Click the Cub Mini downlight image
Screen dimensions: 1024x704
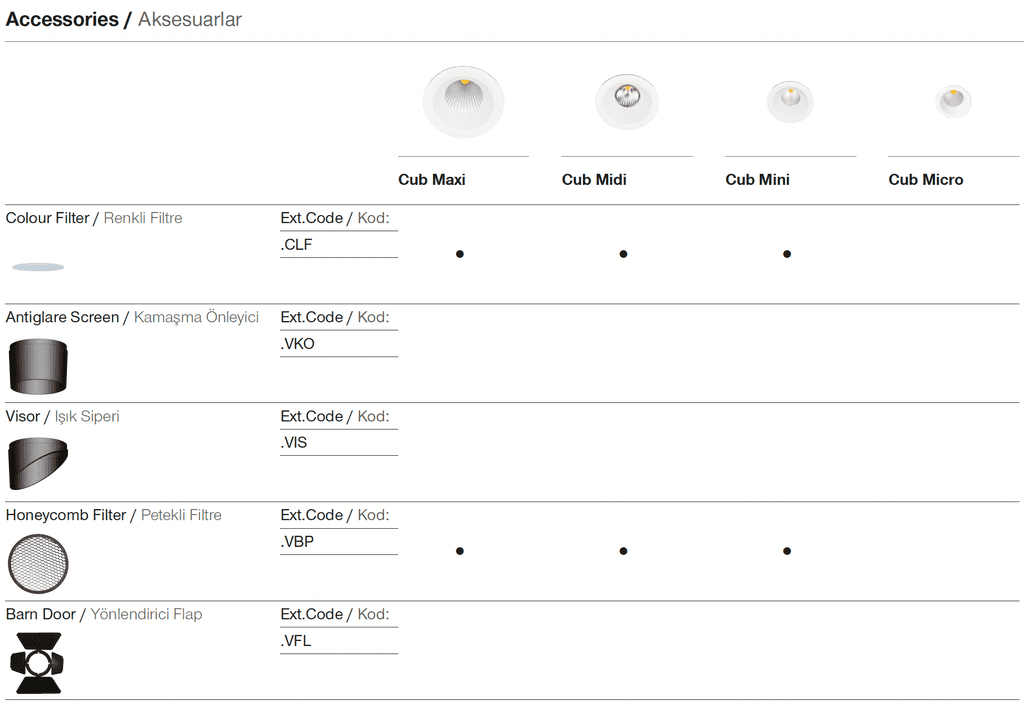tap(790, 101)
